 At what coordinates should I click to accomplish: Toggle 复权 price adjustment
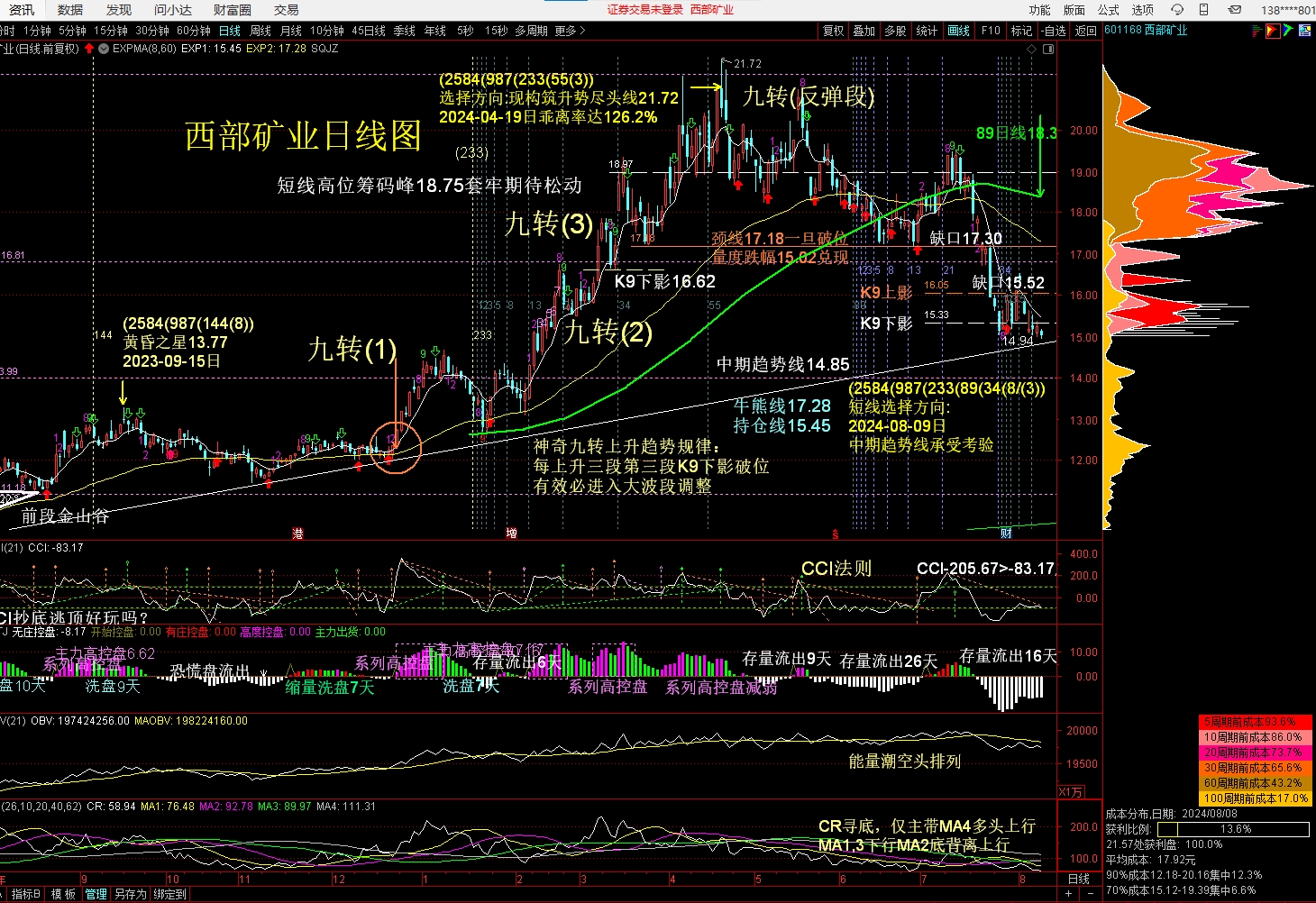click(x=834, y=31)
